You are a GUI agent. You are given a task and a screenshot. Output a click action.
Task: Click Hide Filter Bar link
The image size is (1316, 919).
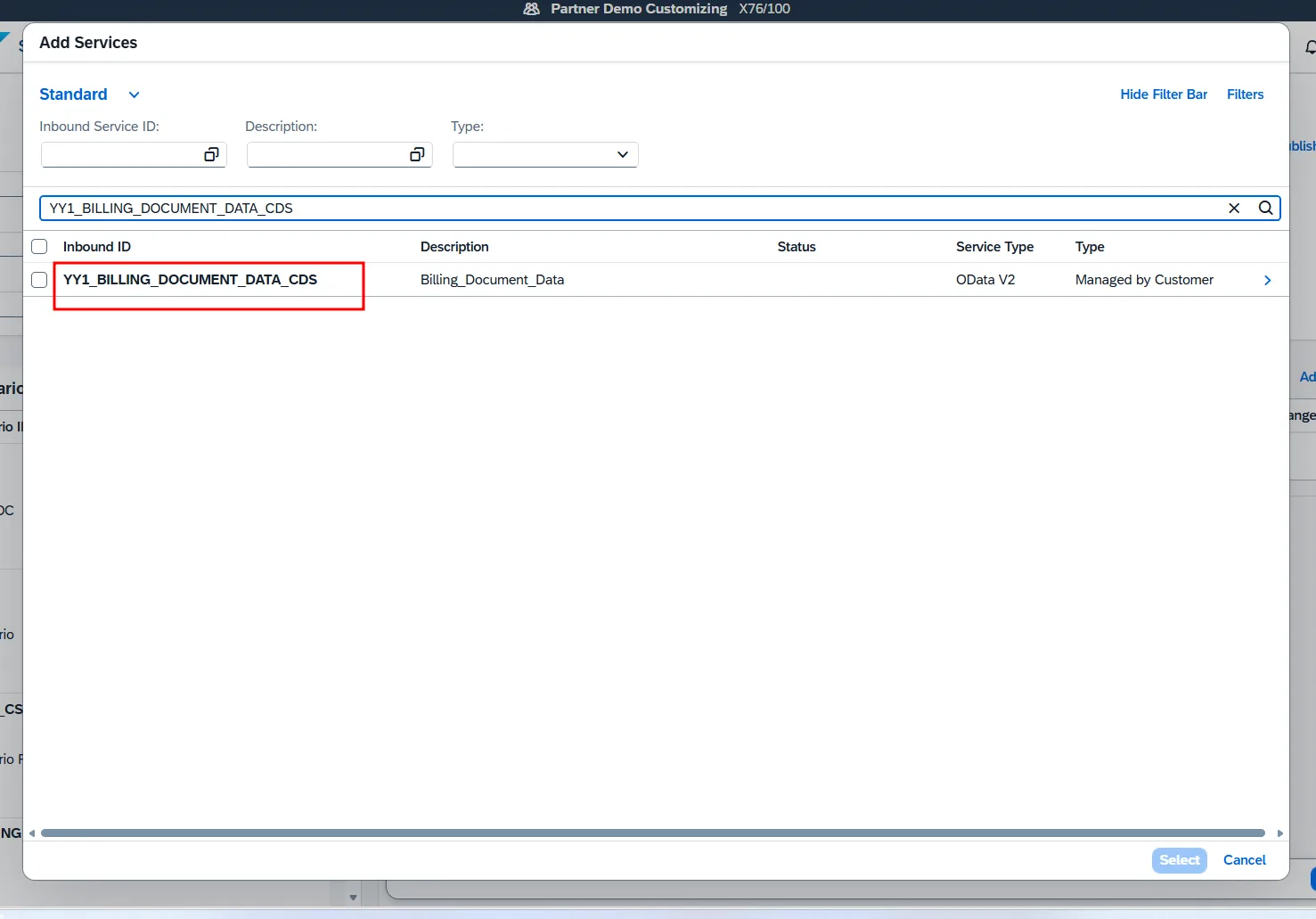(x=1164, y=94)
